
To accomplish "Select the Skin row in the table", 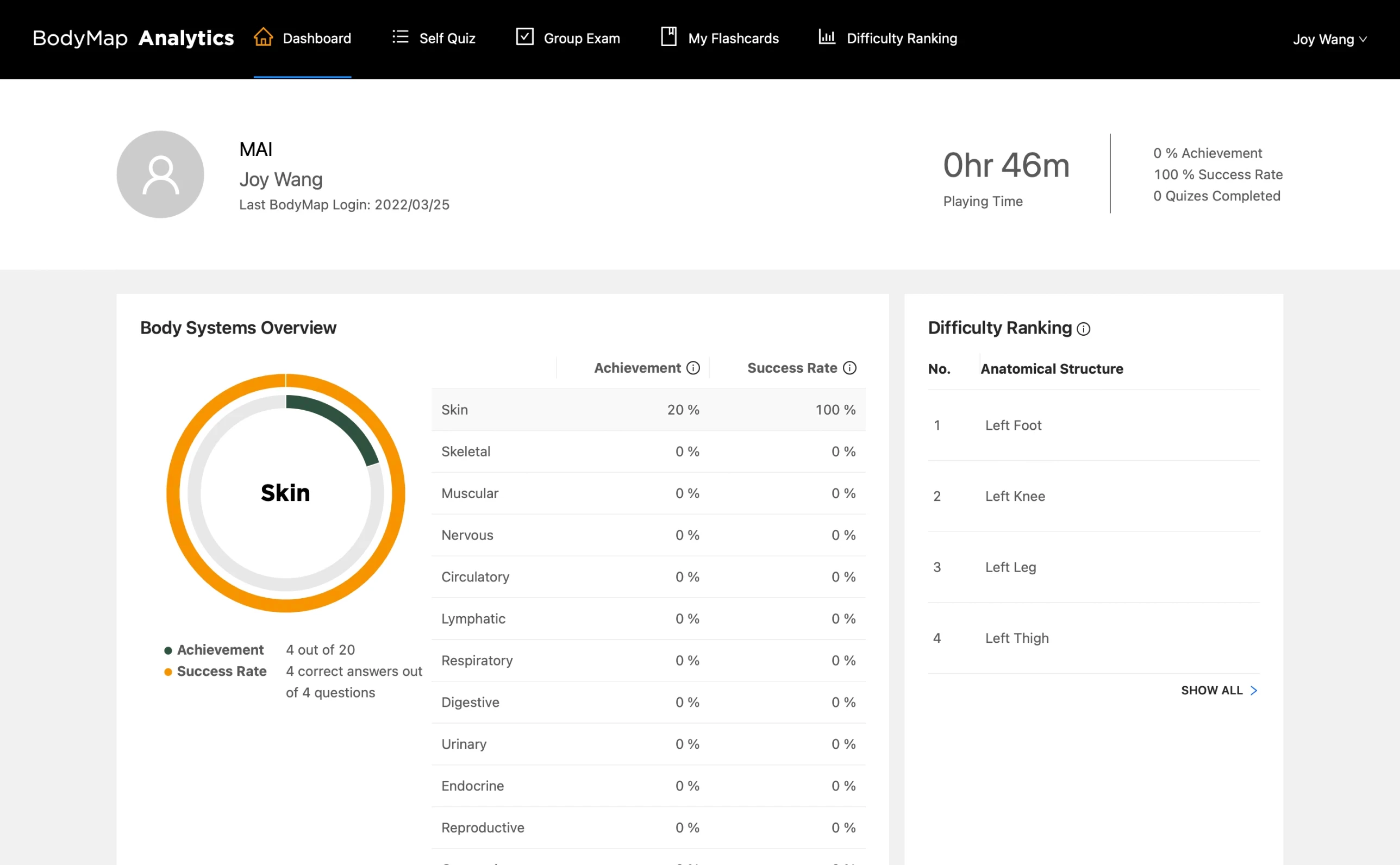I will coord(648,410).
